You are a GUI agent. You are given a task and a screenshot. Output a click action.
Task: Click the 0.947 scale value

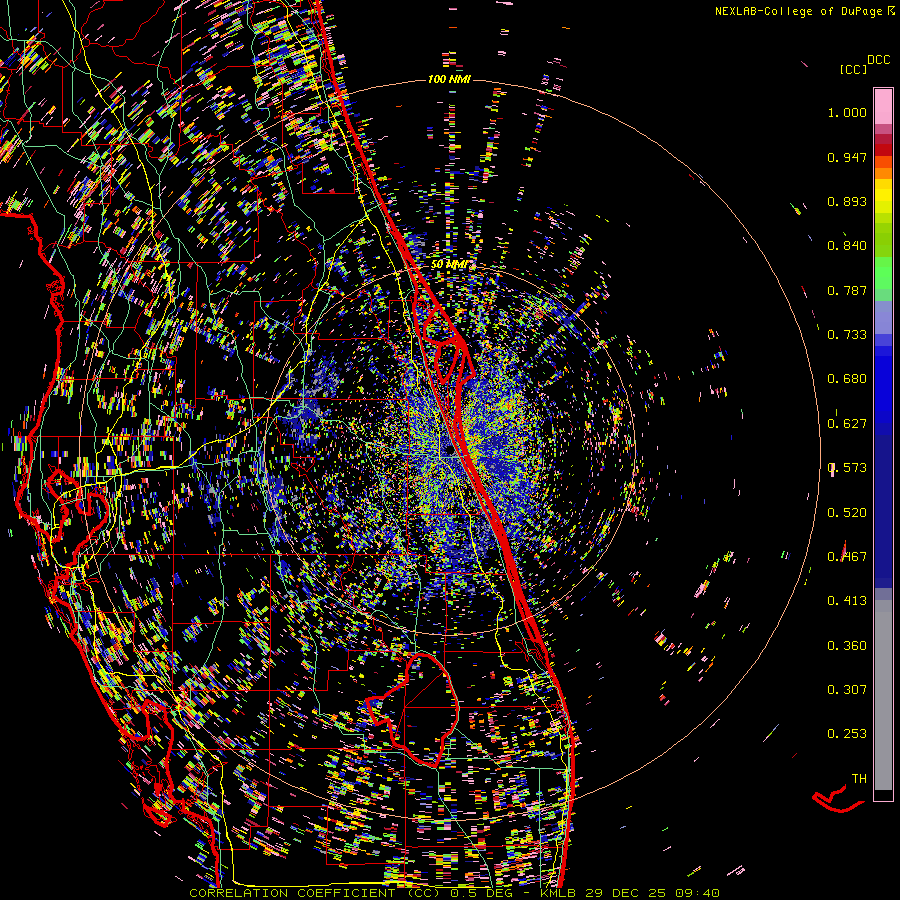[847, 157]
